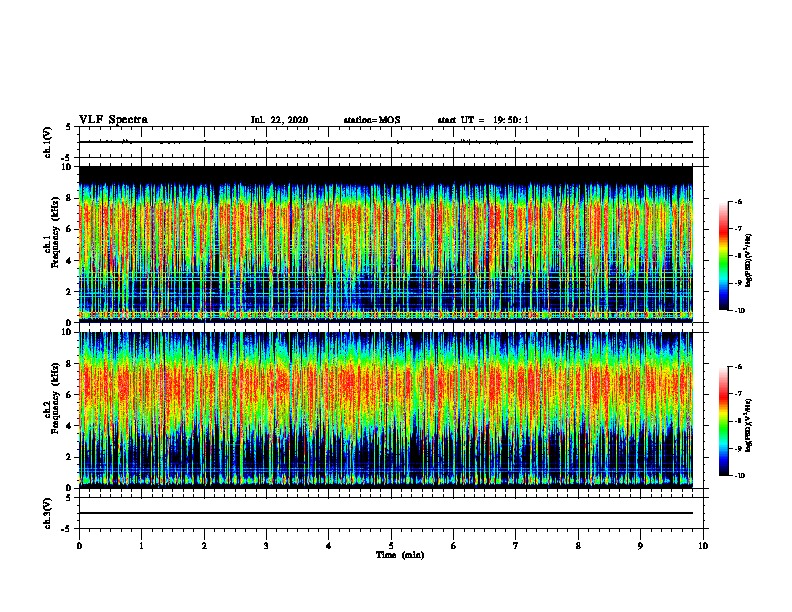Click the 'VLF Spectra' plot title
The image size is (792, 612).
(113, 120)
